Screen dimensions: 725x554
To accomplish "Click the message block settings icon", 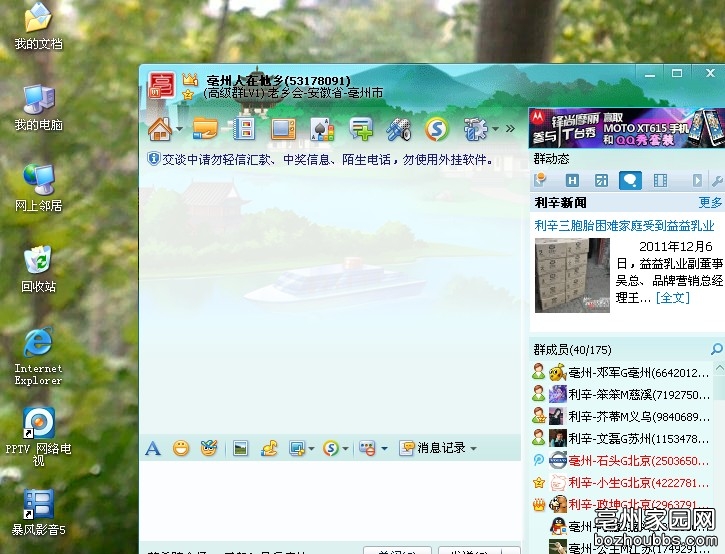I will (368, 448).
